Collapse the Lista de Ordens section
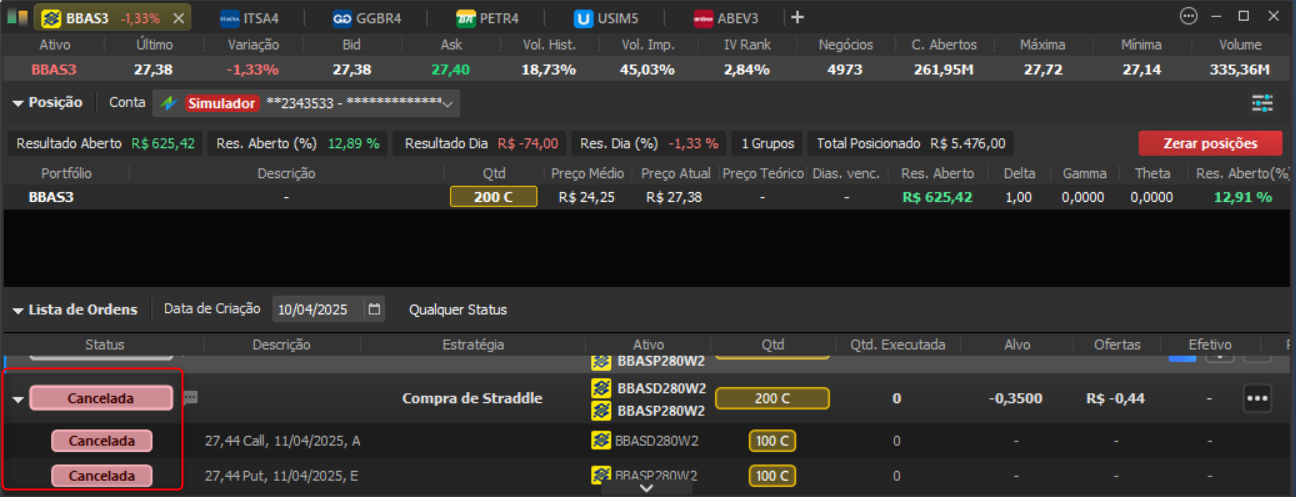The height and width of the screenshot is (497, 1296). 17,310
